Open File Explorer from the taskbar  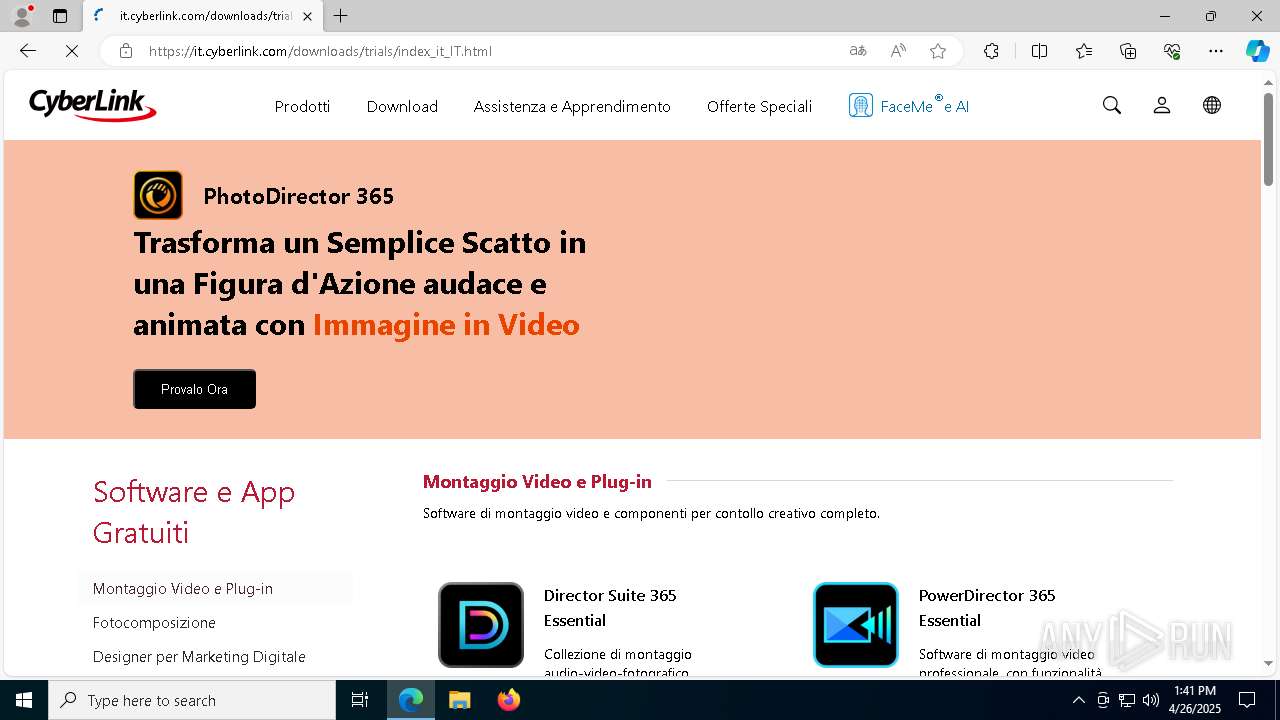pos(460,700)
